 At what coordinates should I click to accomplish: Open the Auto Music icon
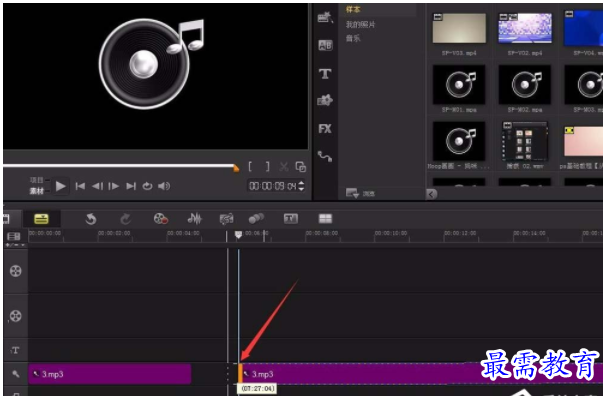226,219
